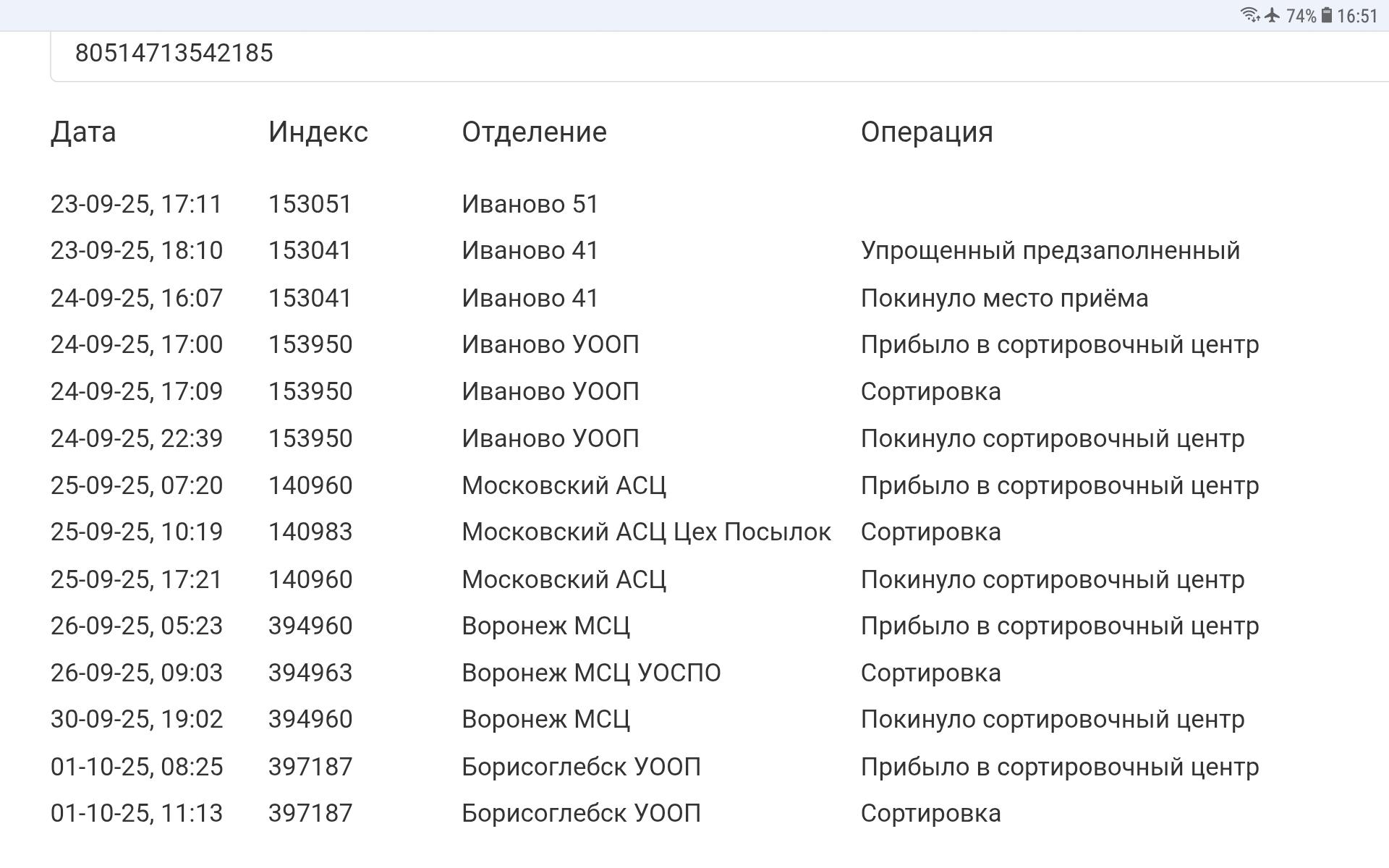Click the Отделение column header
Image resolution: width=1389 pixels, height=868 pixels.
[x=534, y=132]
